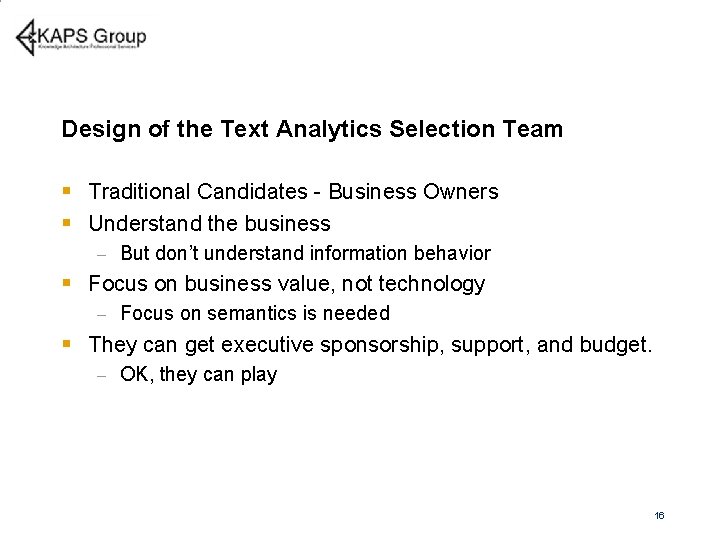The height and width of the screenshot is (540, 720).
Task: Click the 'KAPS Group' logo text
Action: pos(91,35)
